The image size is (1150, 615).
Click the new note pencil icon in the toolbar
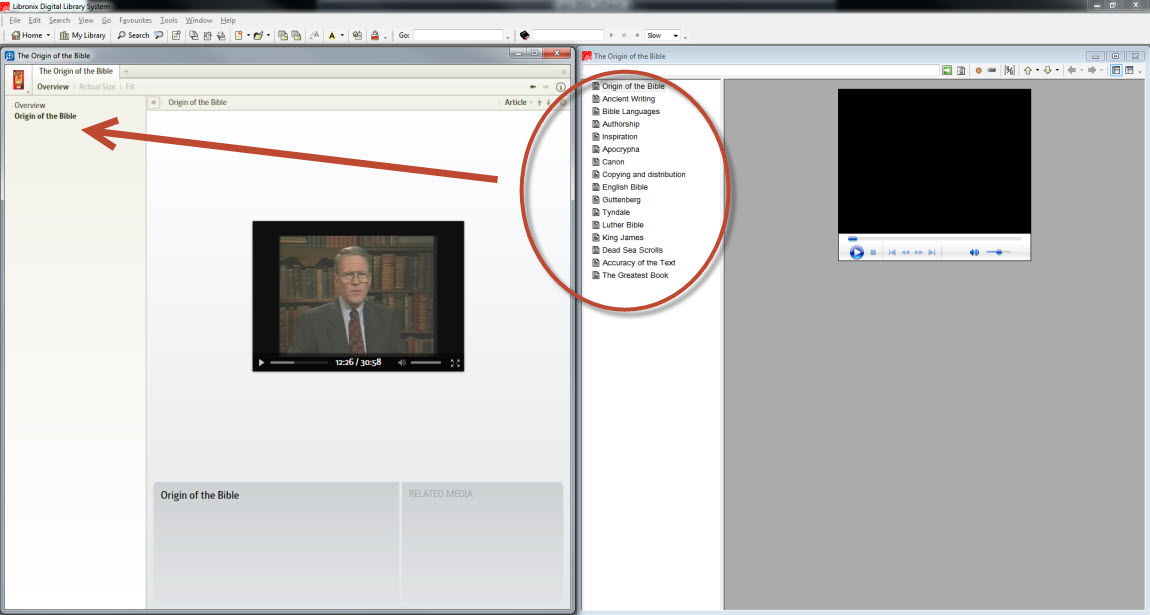[x=176, y=35]
